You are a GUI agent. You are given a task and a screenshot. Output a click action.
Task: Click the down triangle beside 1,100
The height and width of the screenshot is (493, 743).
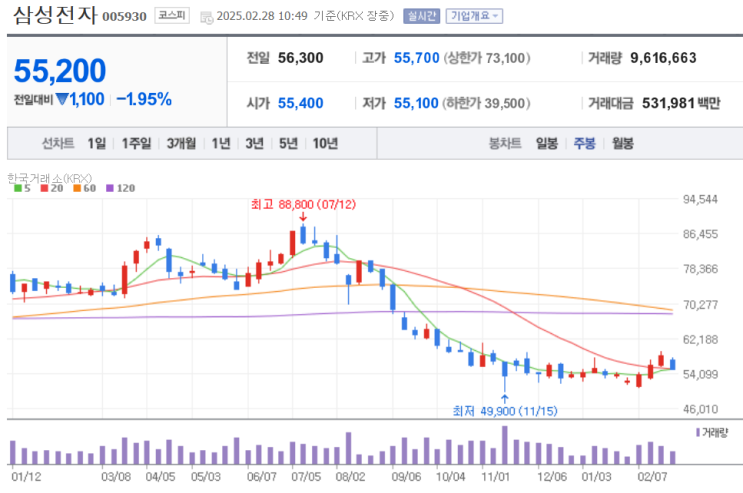(62, 99)
